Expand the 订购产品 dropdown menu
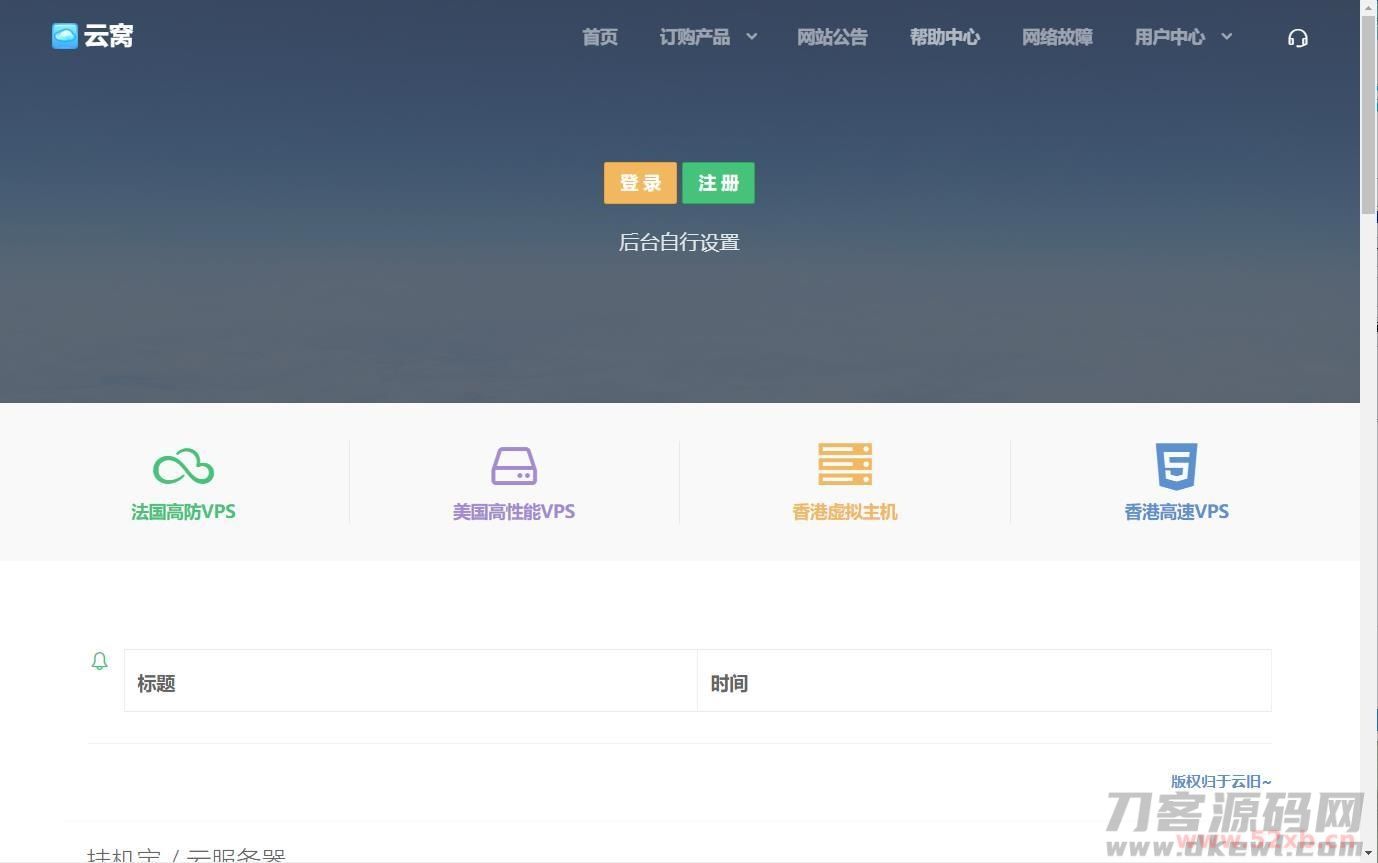Screen dimensions: 1378x863 pos(708,37)
